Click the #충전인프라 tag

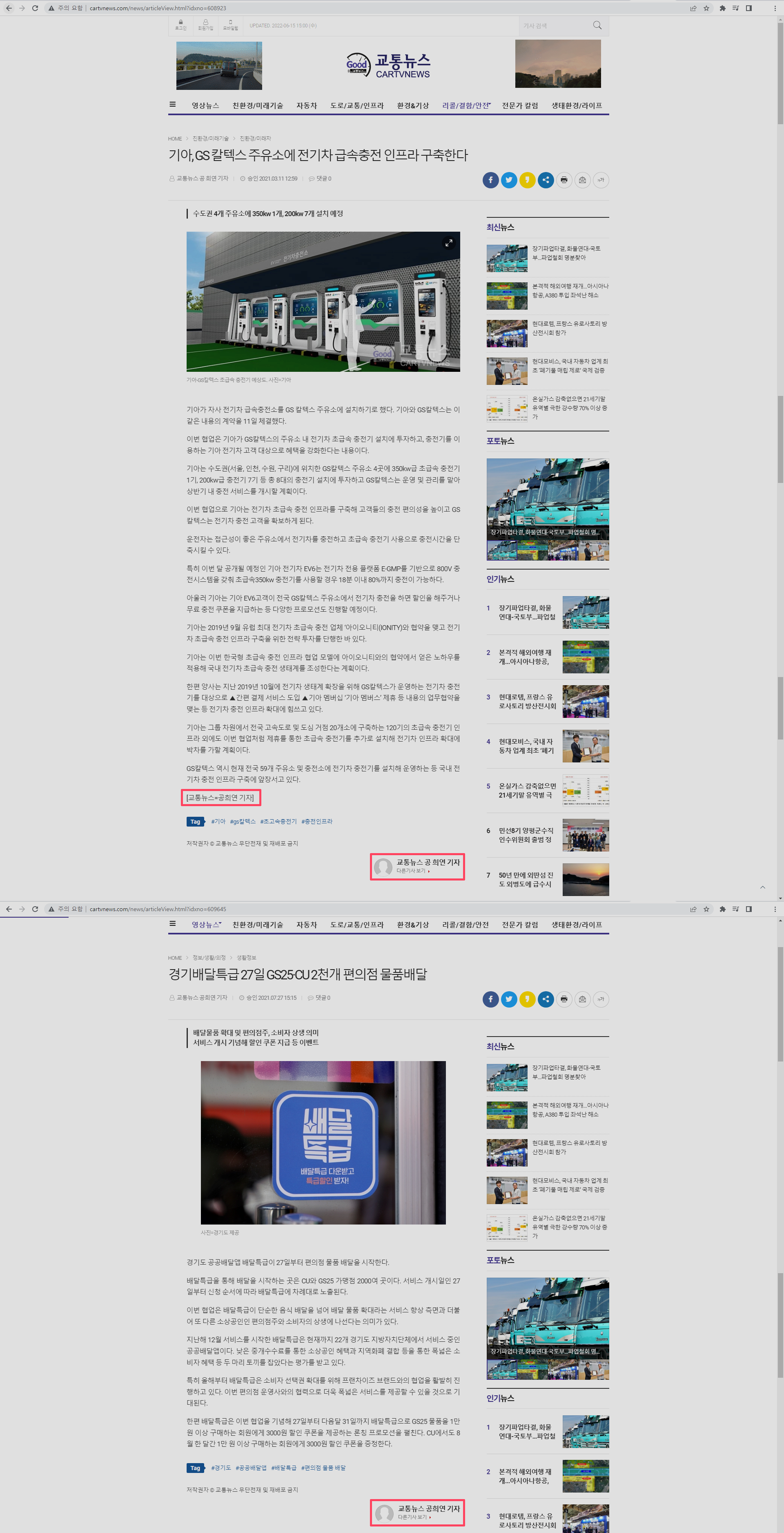pyautogui.click(x=317, y=821)
